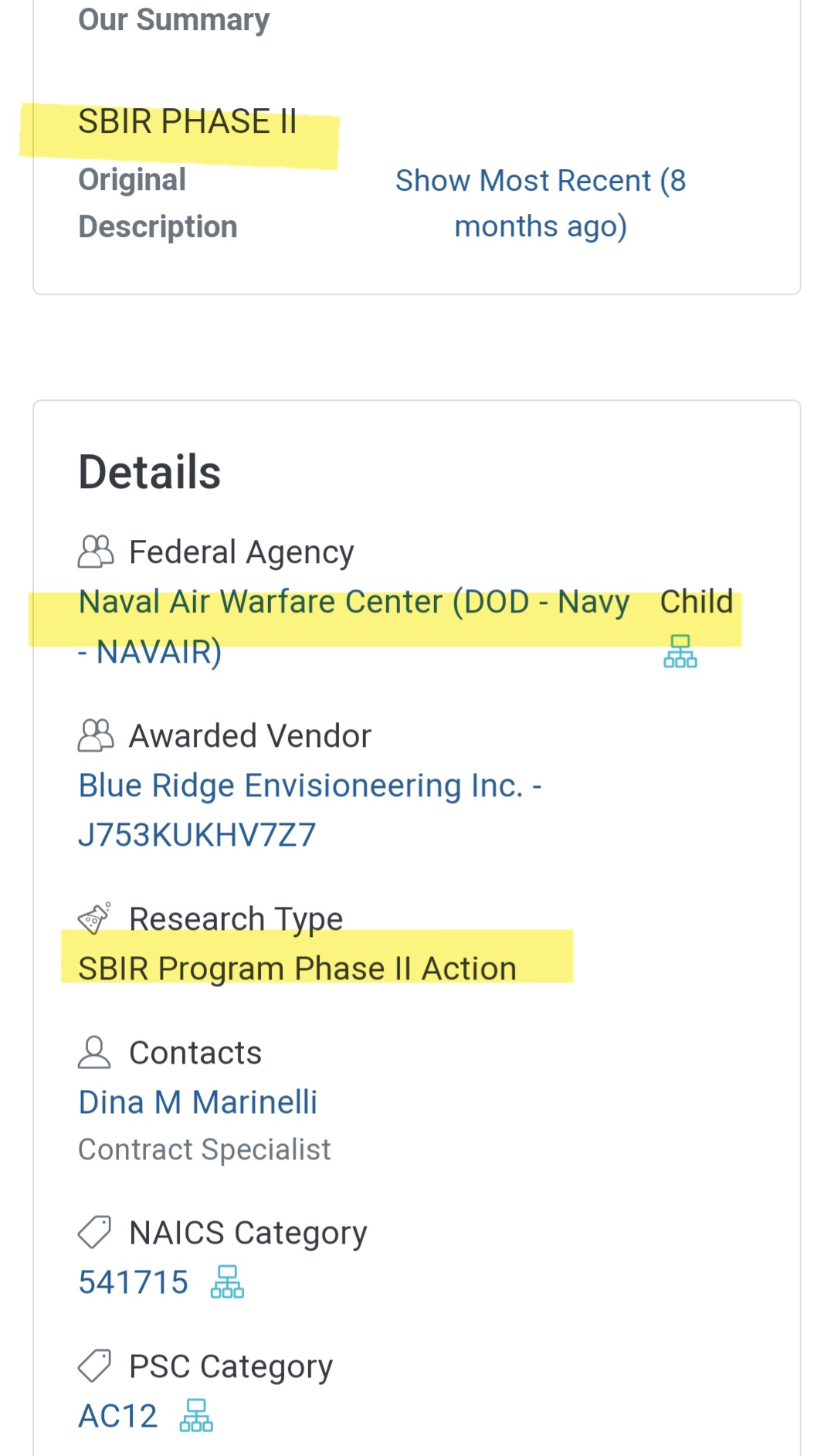Open hierarchy icon next to PSC AC12
This screenshot has width=828, height=1456.
196,1415
